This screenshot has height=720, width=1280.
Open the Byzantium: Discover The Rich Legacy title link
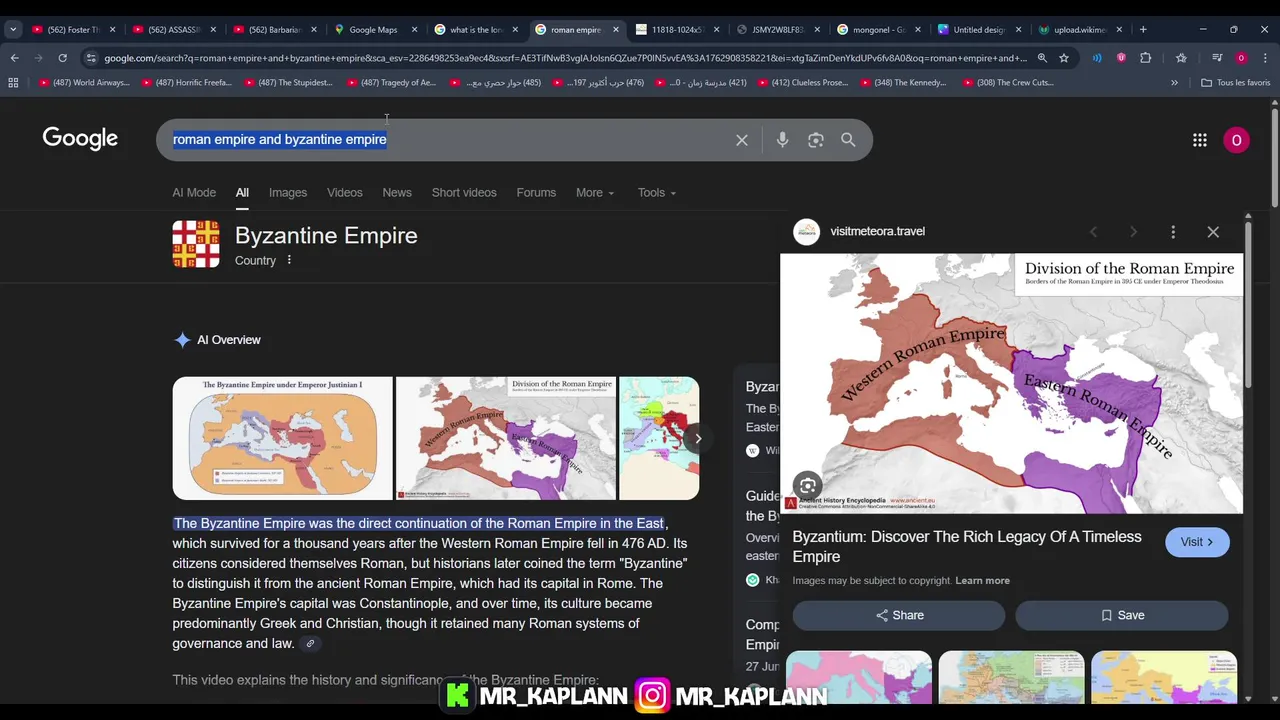pos(967,547)
